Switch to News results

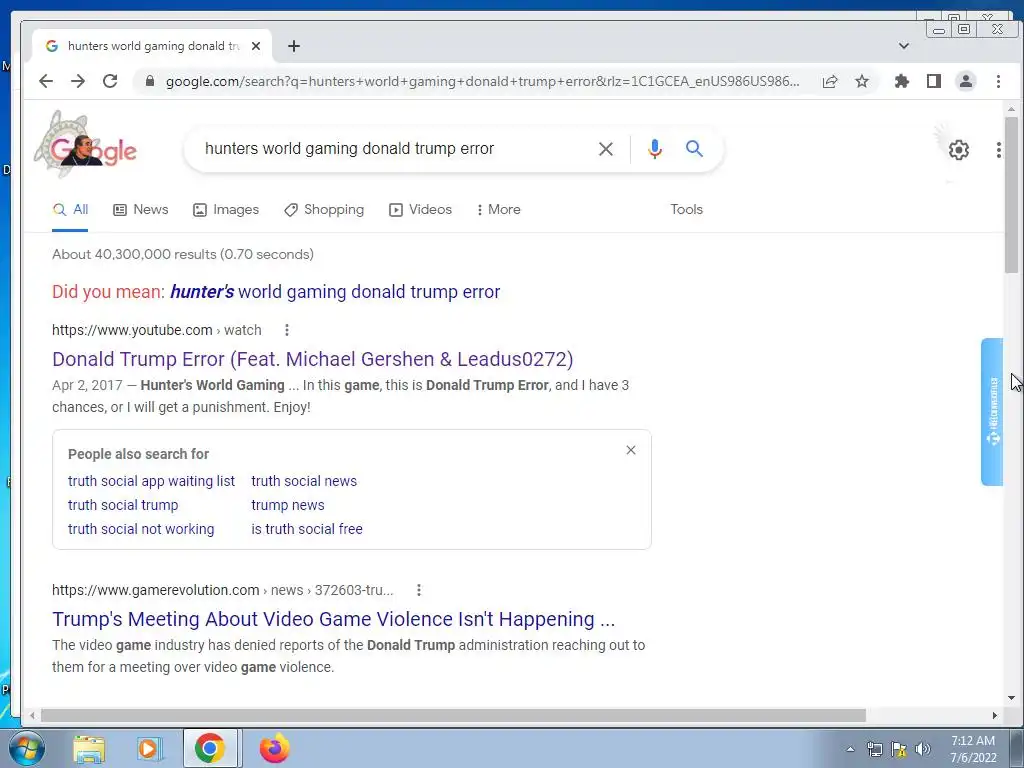[140, 210]
